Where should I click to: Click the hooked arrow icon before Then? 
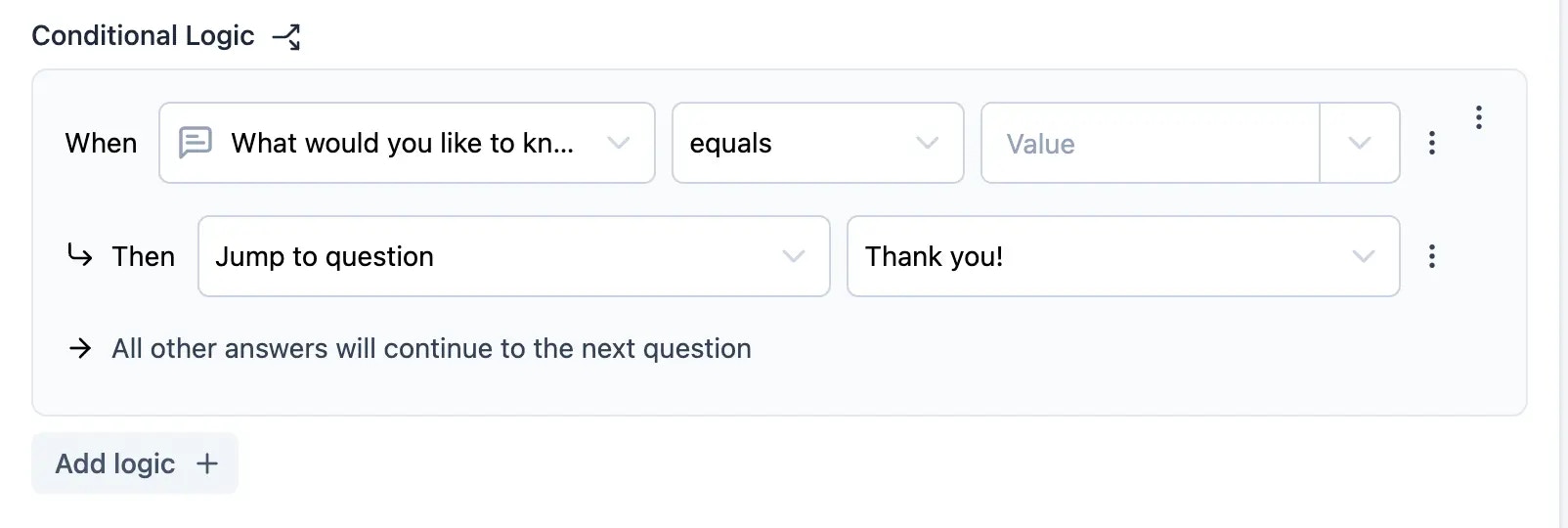(x=79, y=255)
